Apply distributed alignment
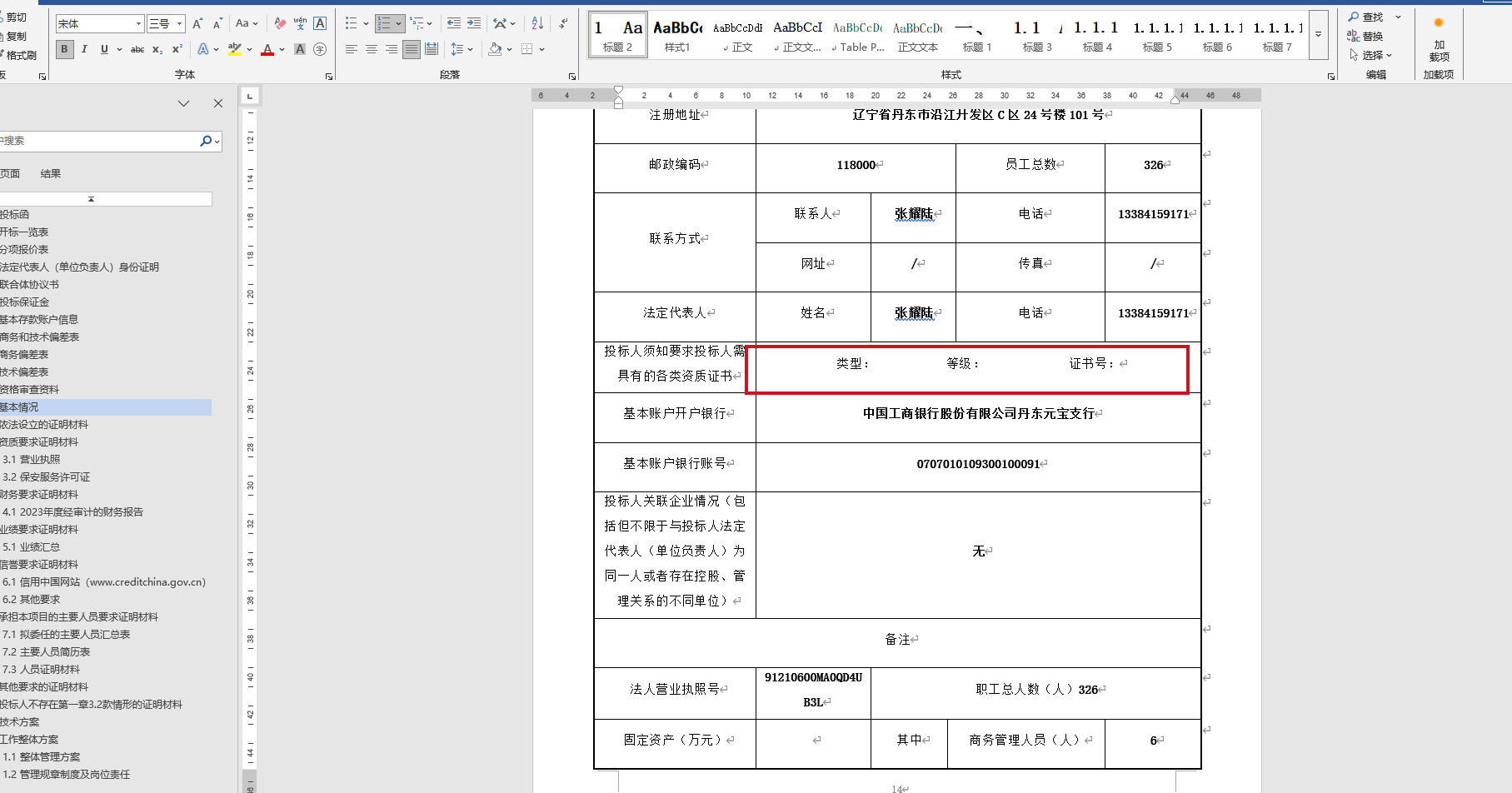1512x793 pixels. pyautogui.click(x=432, y=50)
